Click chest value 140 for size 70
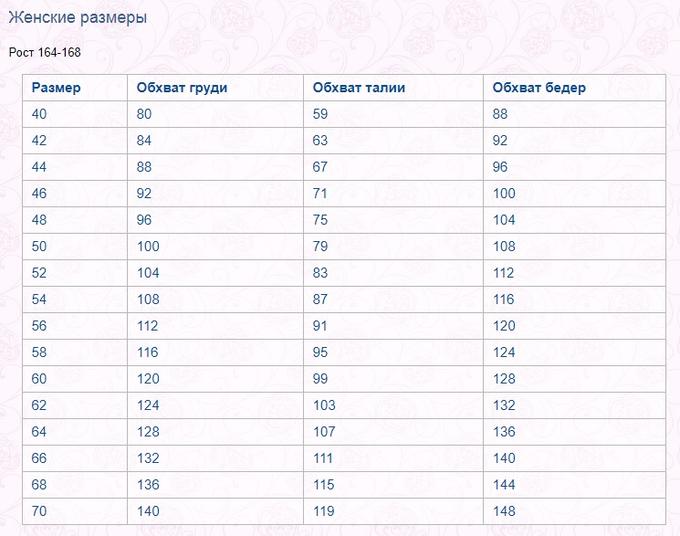Viewport: 680px width, 536px height. point(148,511)
